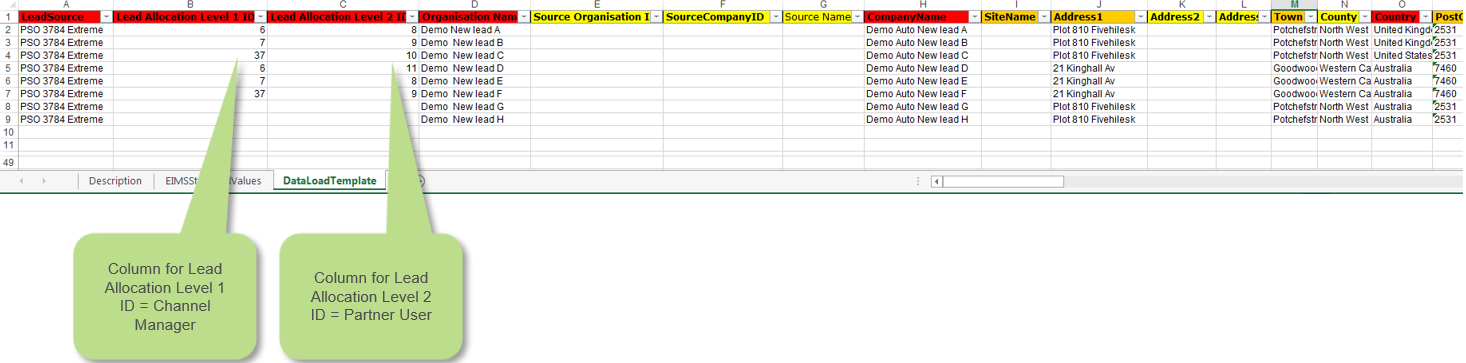This screenshot has width=1466, height=363.
Task: Click the LeadSource header cell
Action: pos(65,18)
